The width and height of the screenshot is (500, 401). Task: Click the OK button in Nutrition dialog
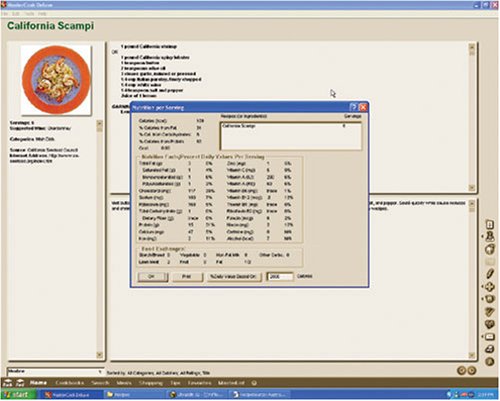coord(153,277)
